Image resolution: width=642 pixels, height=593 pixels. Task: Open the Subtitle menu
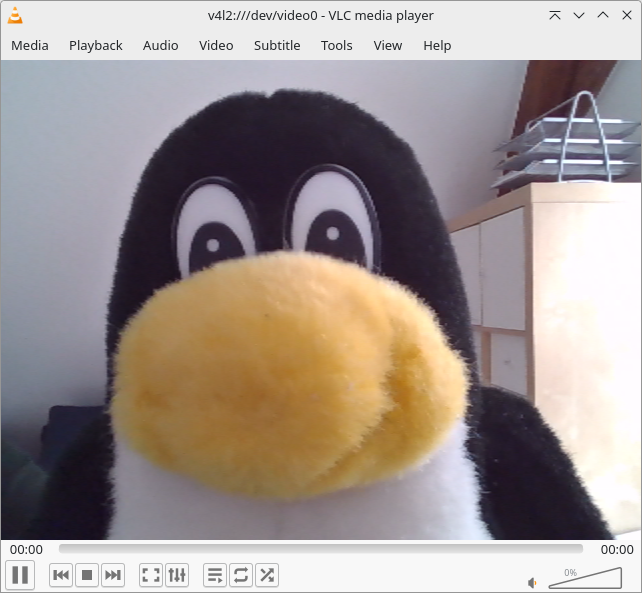(x=277, y=45)
